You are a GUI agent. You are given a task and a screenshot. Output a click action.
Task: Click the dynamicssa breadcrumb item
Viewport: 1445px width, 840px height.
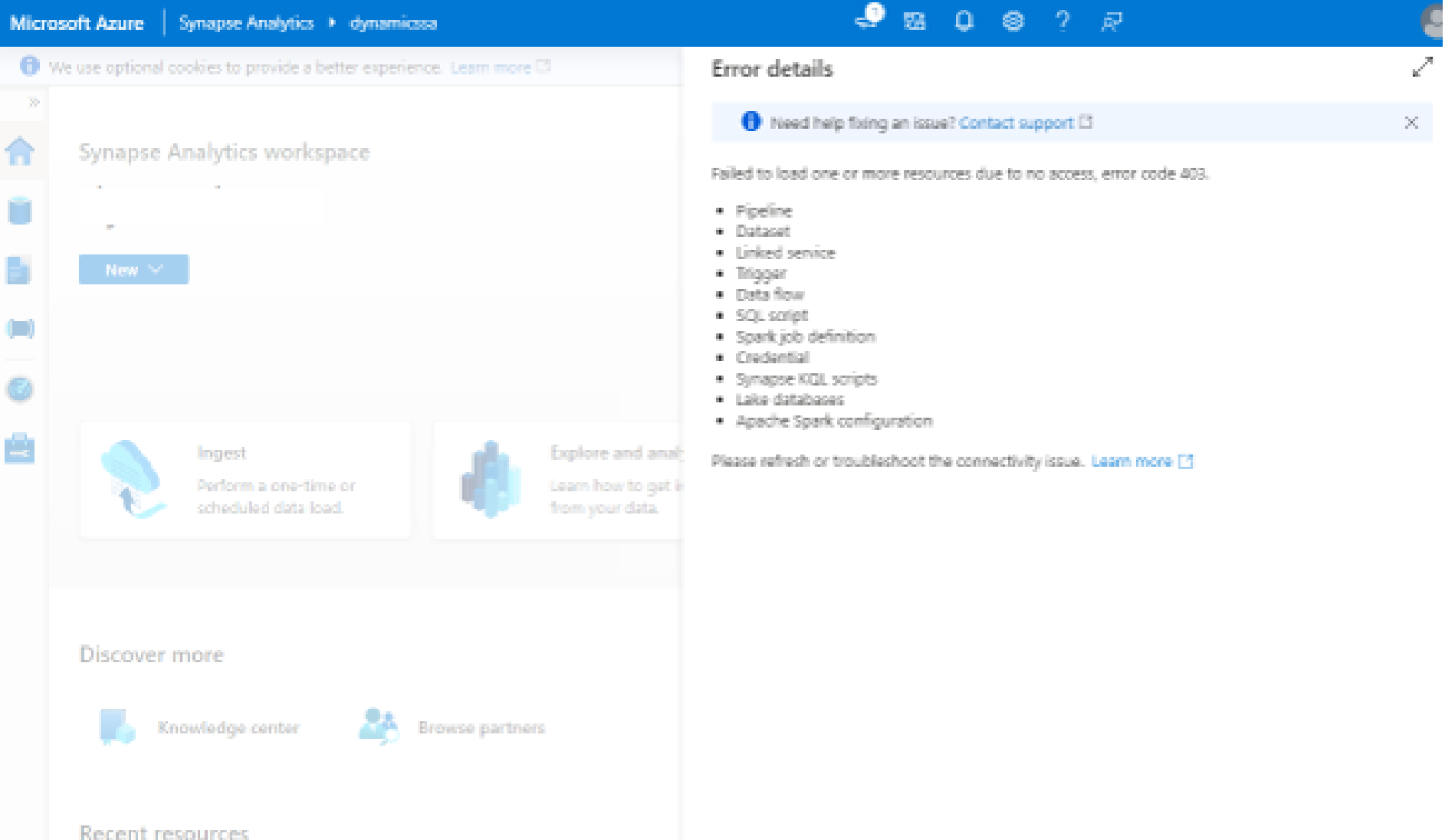(393, 22)
